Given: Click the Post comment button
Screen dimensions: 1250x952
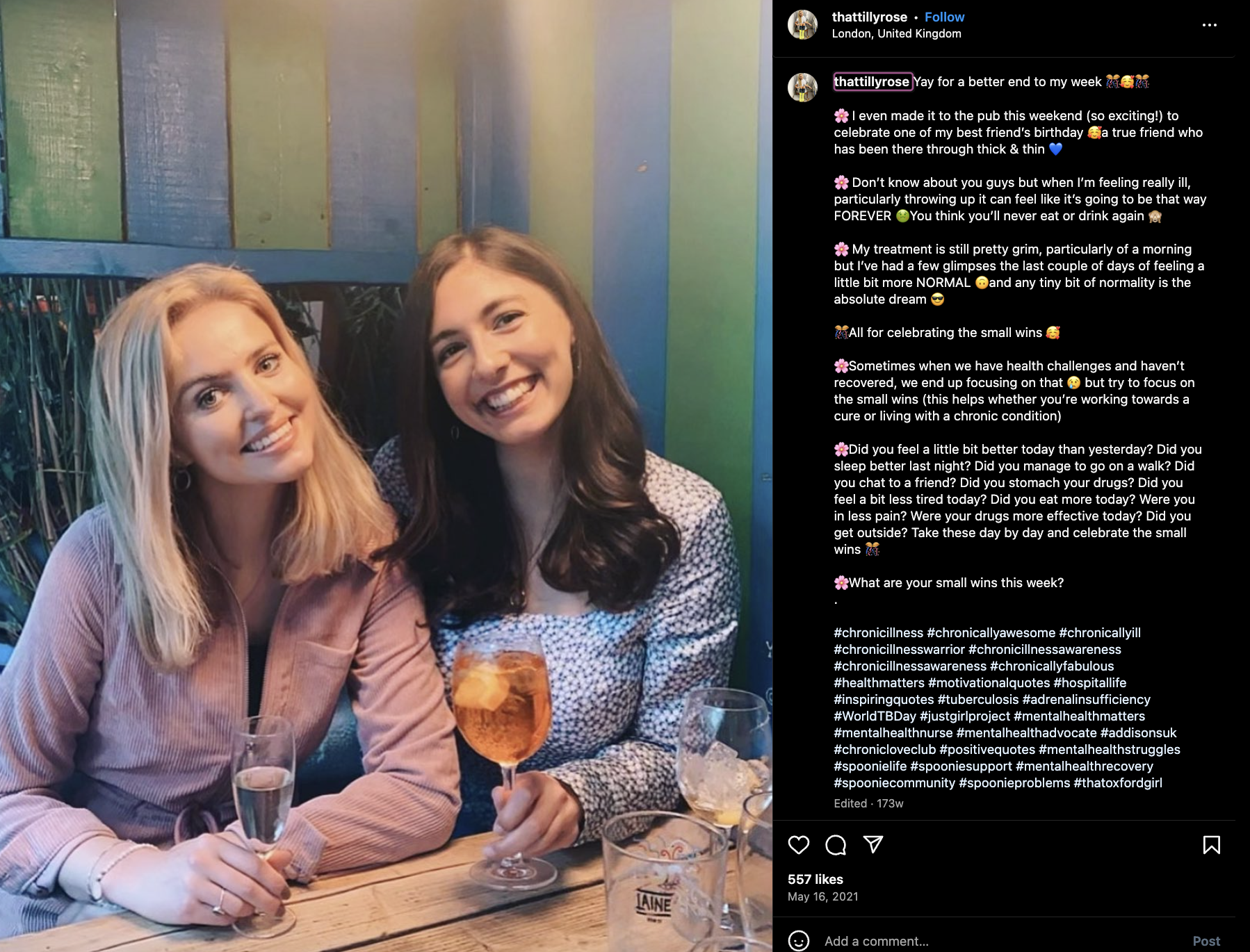Looking at the screenshot, I should coord(1206,941).
